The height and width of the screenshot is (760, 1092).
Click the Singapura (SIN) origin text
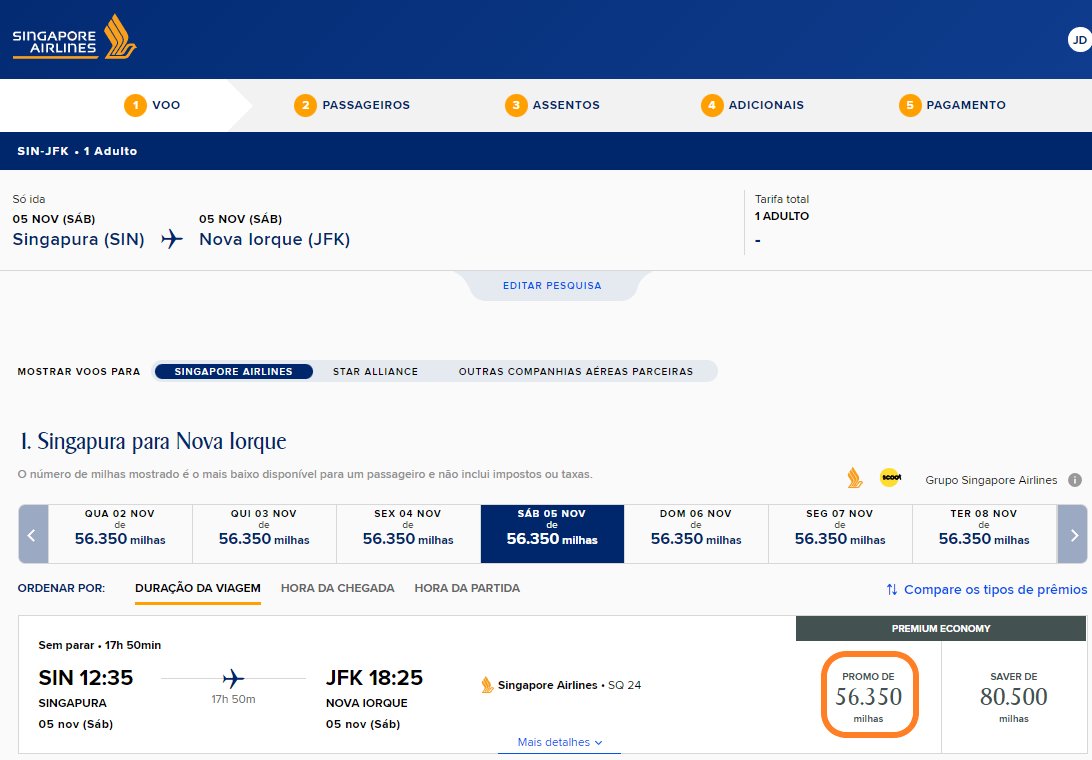[79, 240]
